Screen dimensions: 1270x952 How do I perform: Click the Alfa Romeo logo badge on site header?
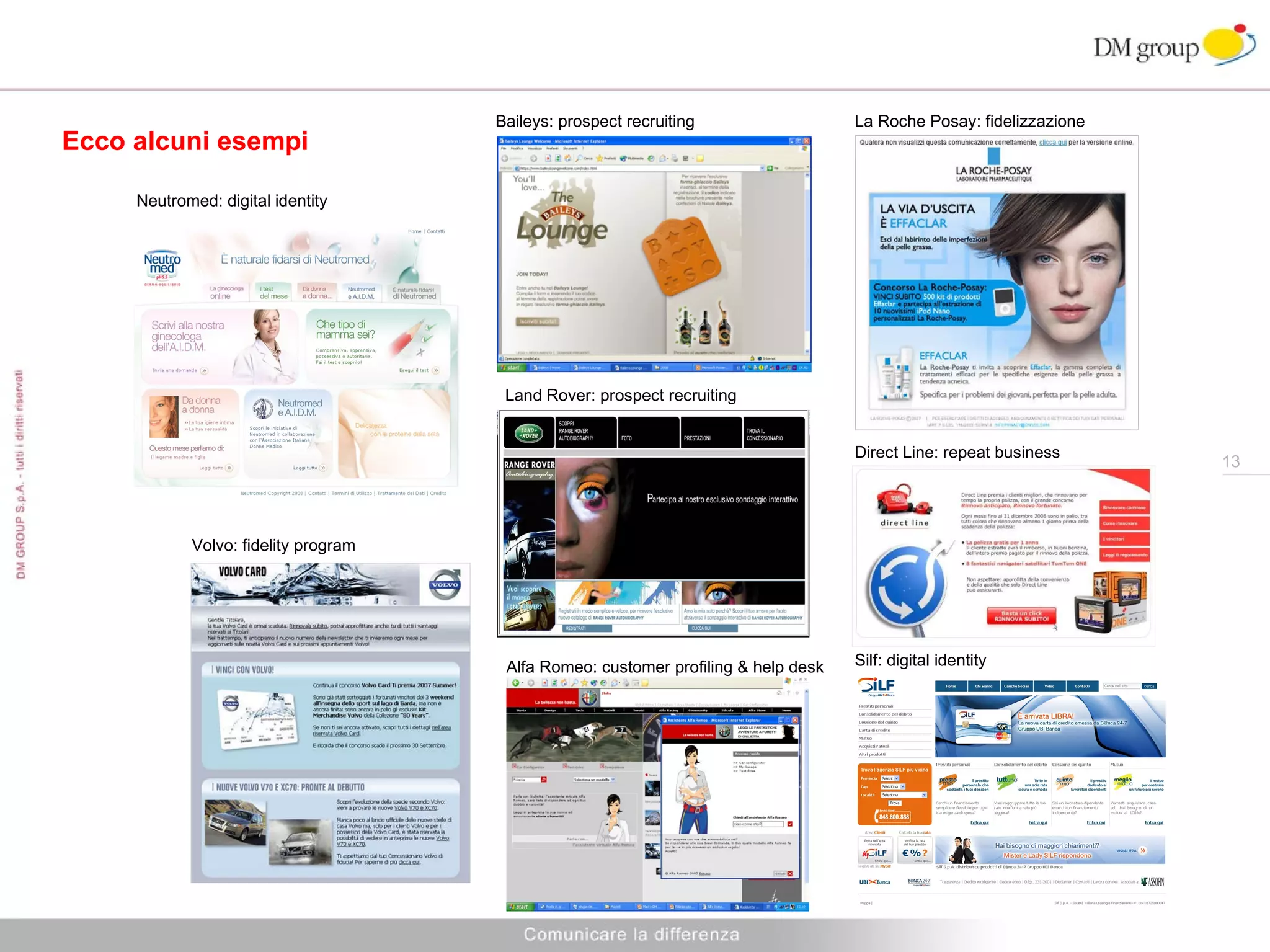click(589, 698)
